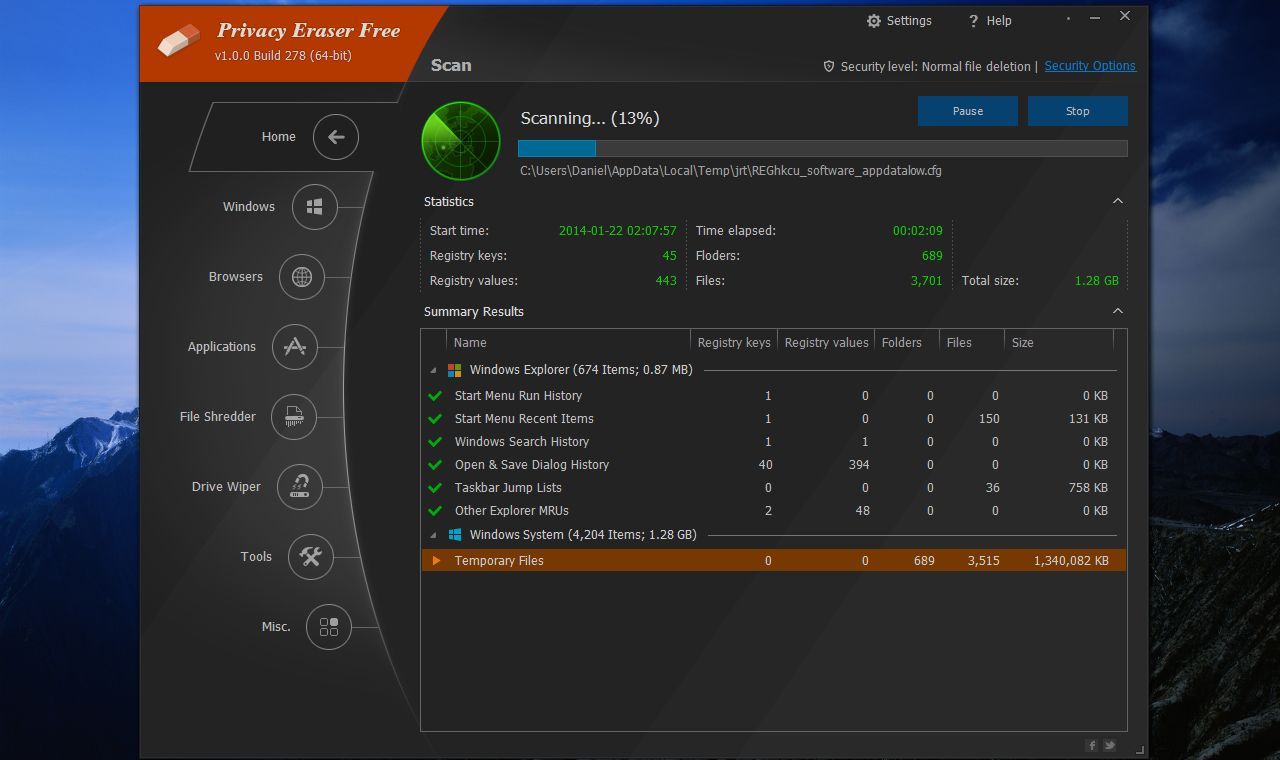Click the Home back-arrow icon

[x=336, y=137]
